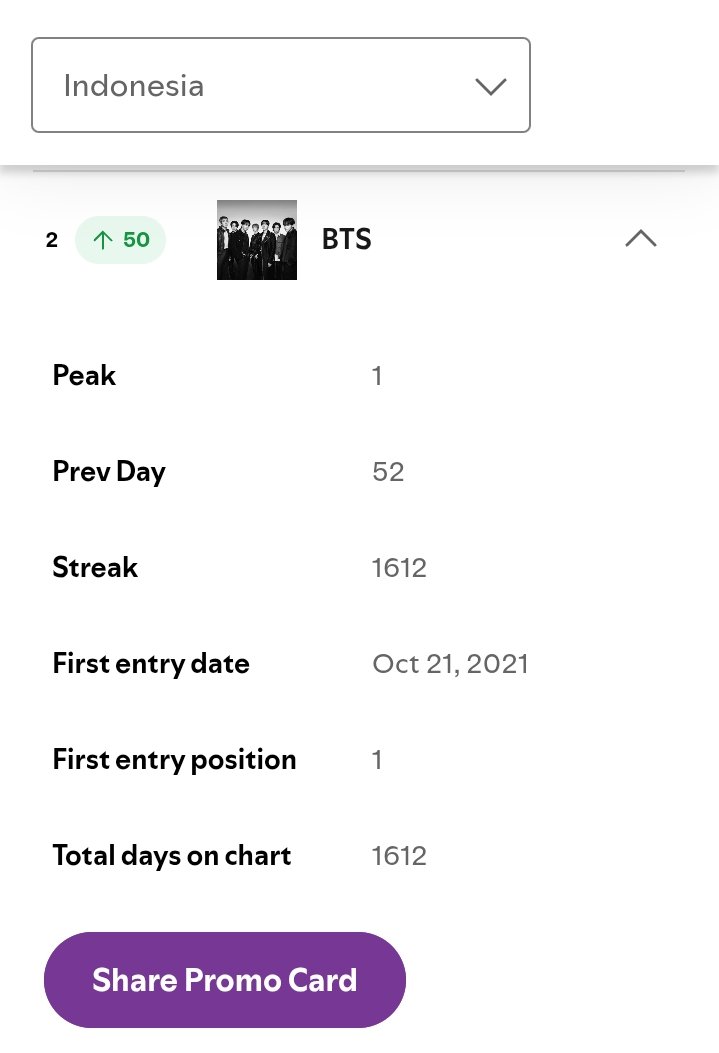Click the Streak value 1612
Screen dimensions: 719x1053
tap(399, 568)
